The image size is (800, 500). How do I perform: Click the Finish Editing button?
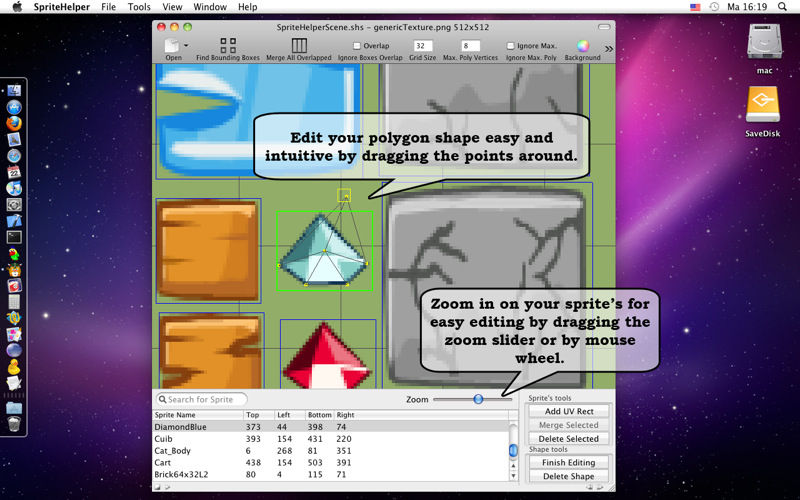coord(569,462)
